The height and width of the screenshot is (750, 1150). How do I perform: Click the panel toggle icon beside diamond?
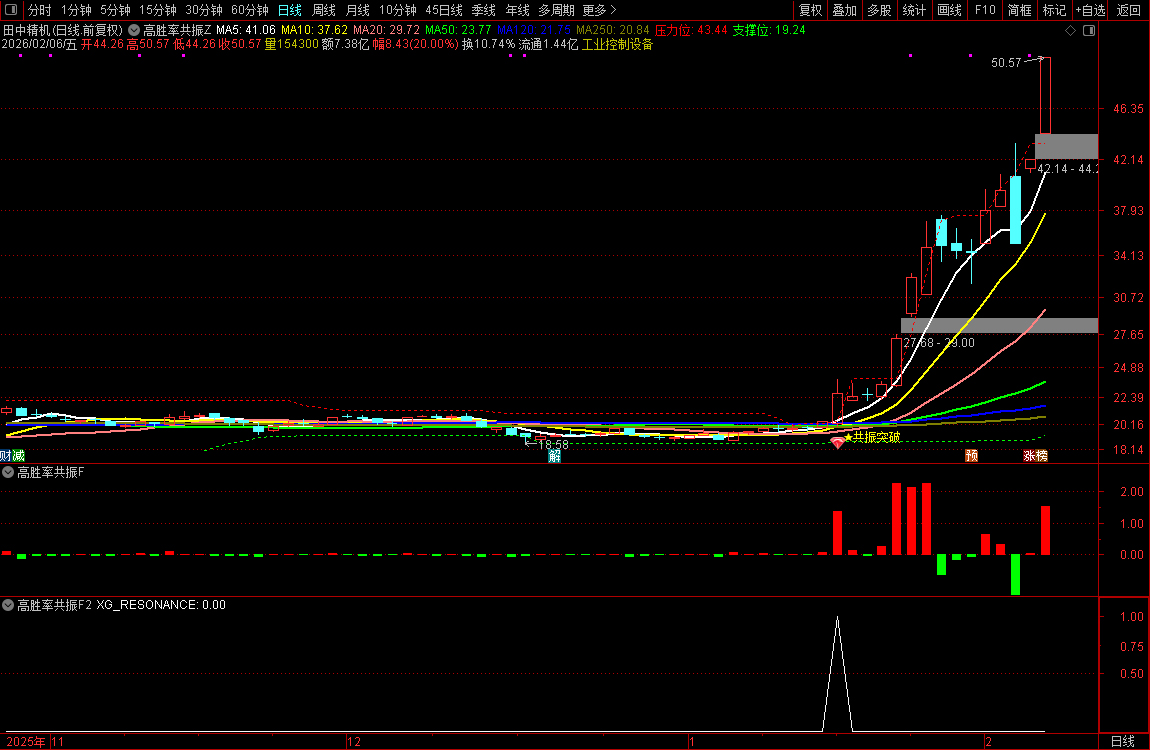(x=1089, y=31)
